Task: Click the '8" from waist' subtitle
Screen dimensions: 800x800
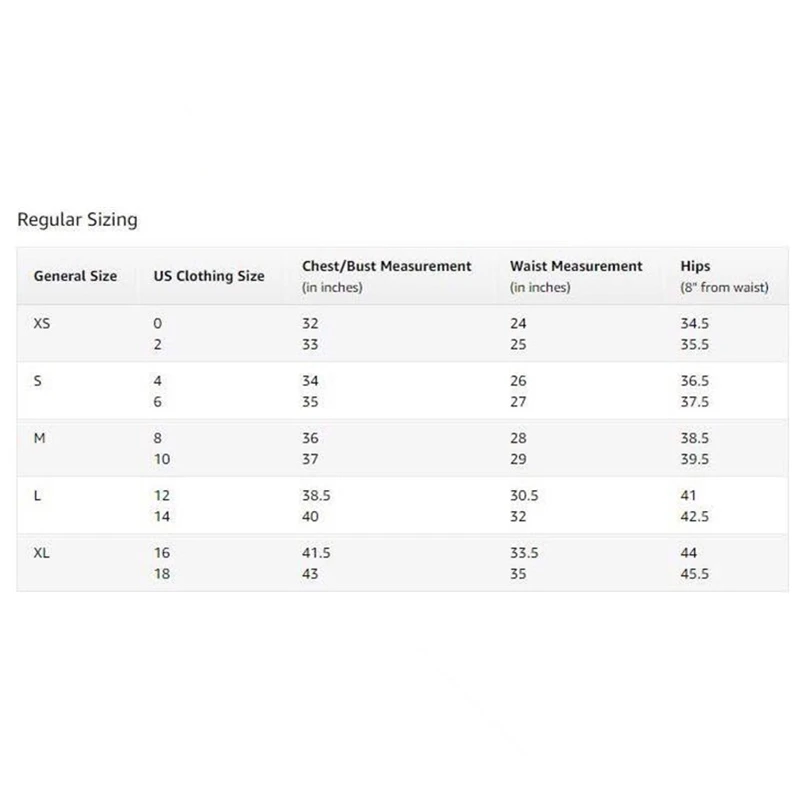Action: pyautogui.click(x=724, y=288)
